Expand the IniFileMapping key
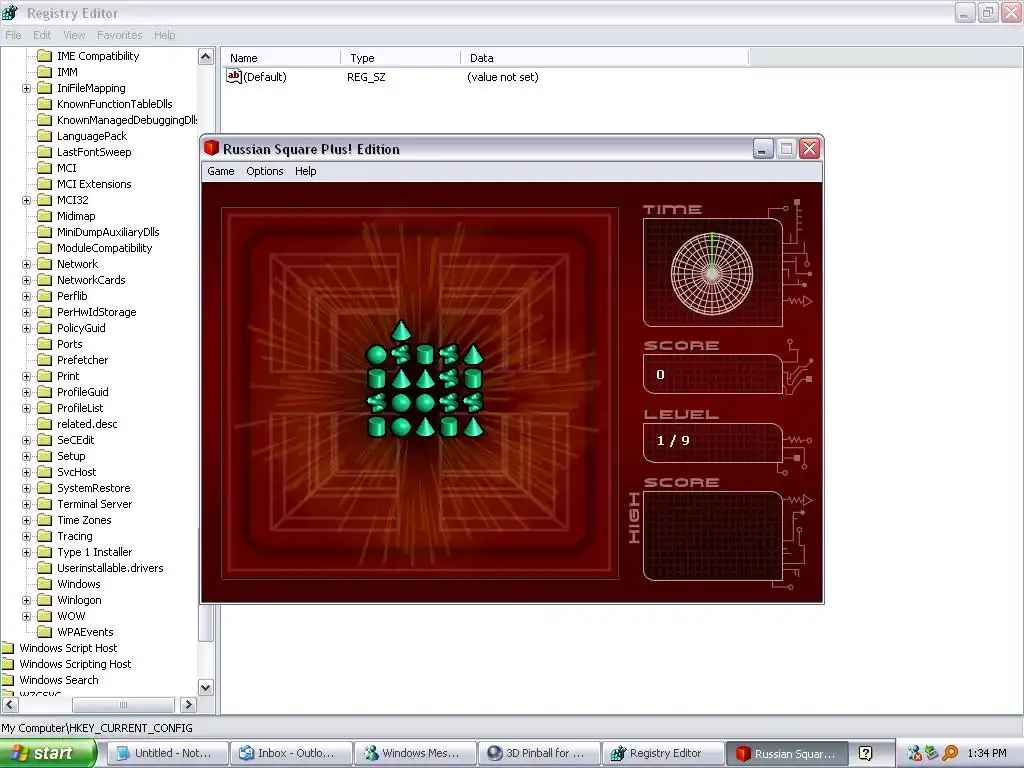The height and width of the screenshot is (768, 1024). pyautogui.click(x=26, y=88)
